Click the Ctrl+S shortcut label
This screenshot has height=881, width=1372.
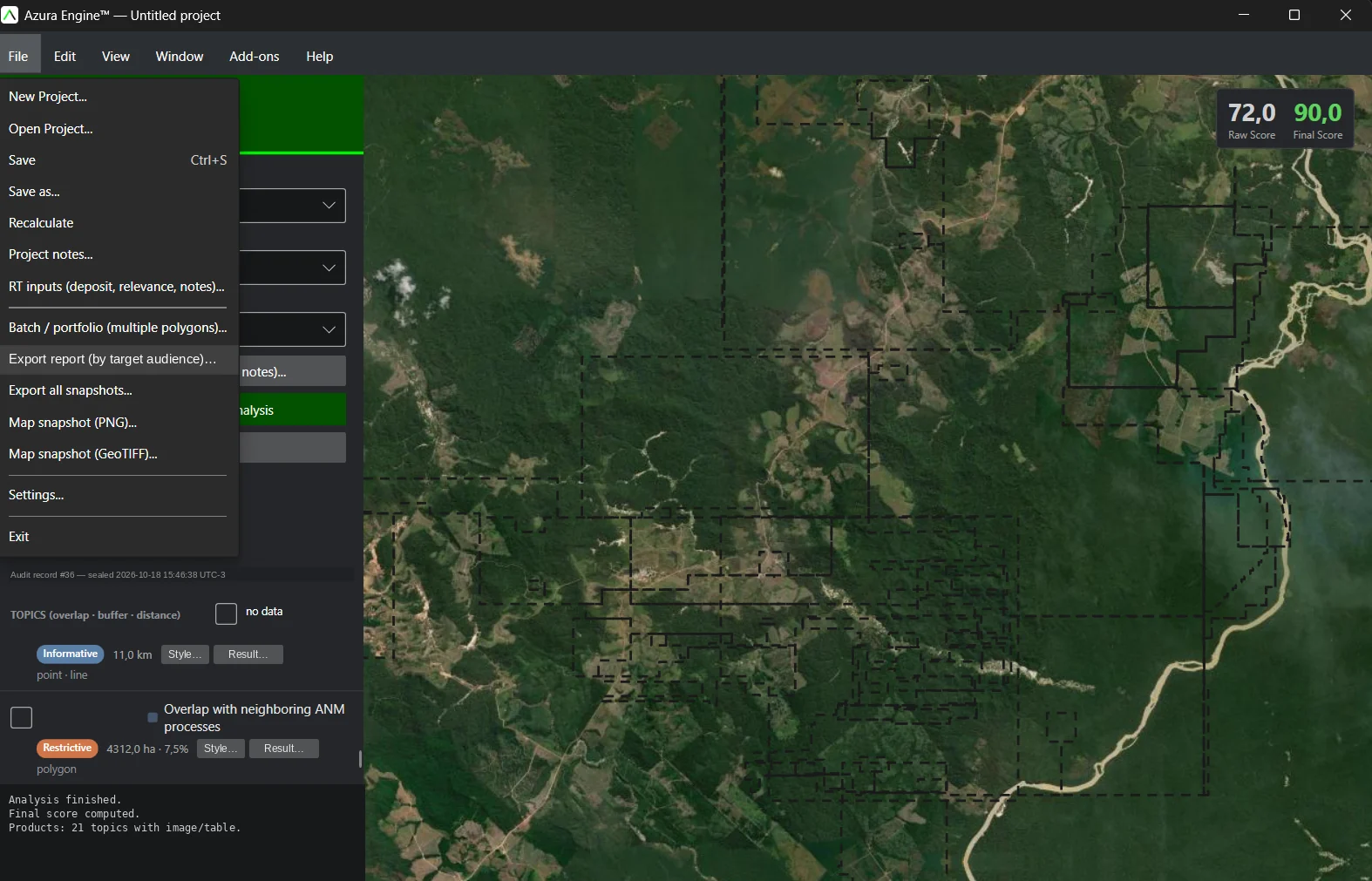pos(208,159)
